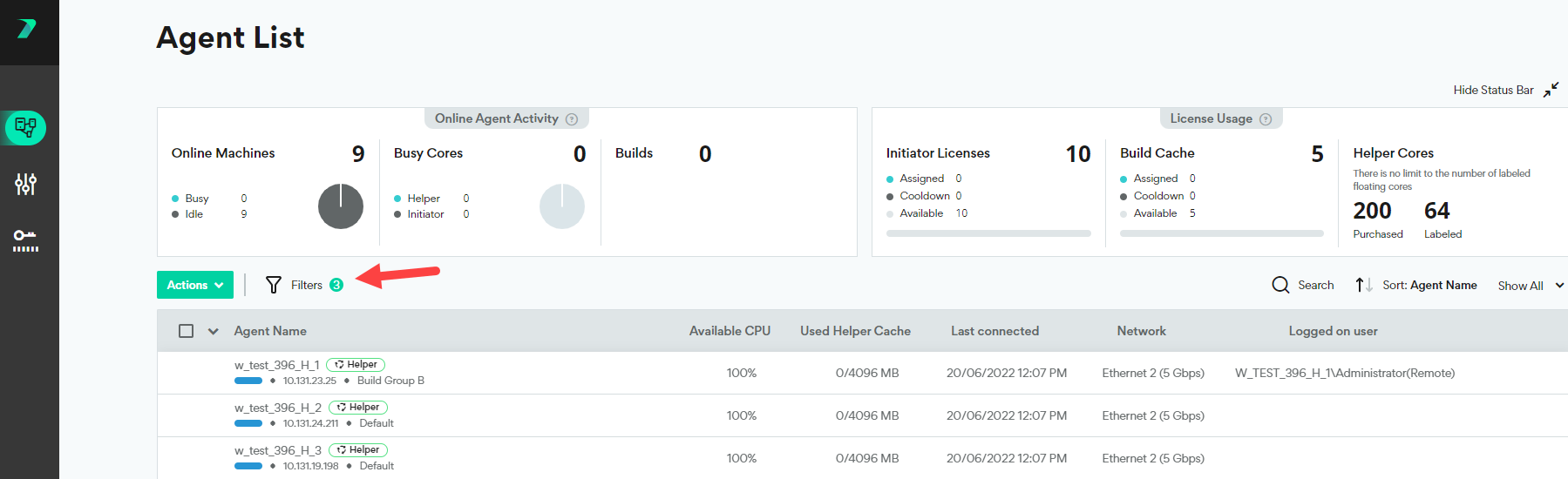
Task: Select the w_test_396_H_2 agent row
Action: pos(277,408)
